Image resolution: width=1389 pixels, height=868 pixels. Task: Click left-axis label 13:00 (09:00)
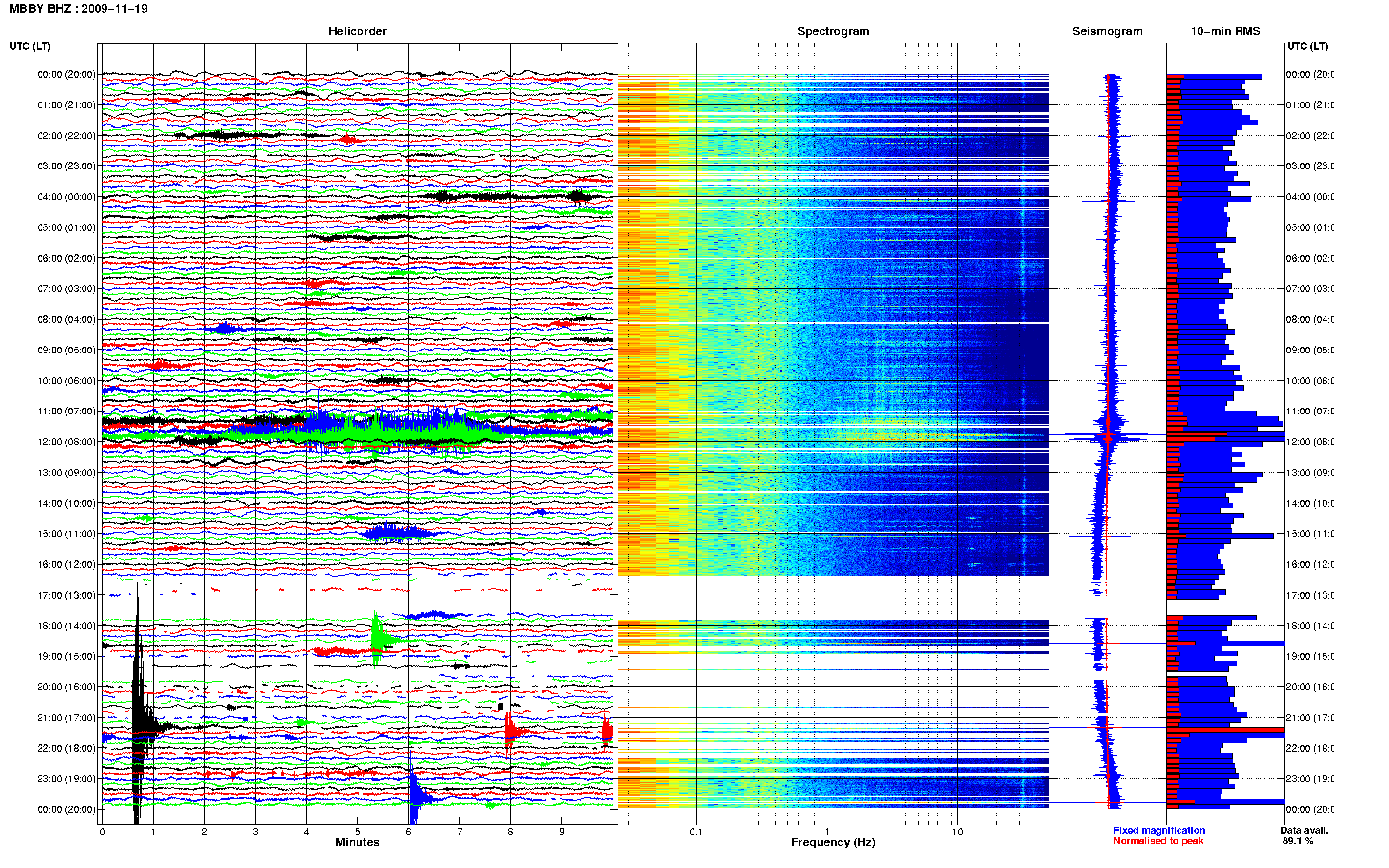pos(66,473)
